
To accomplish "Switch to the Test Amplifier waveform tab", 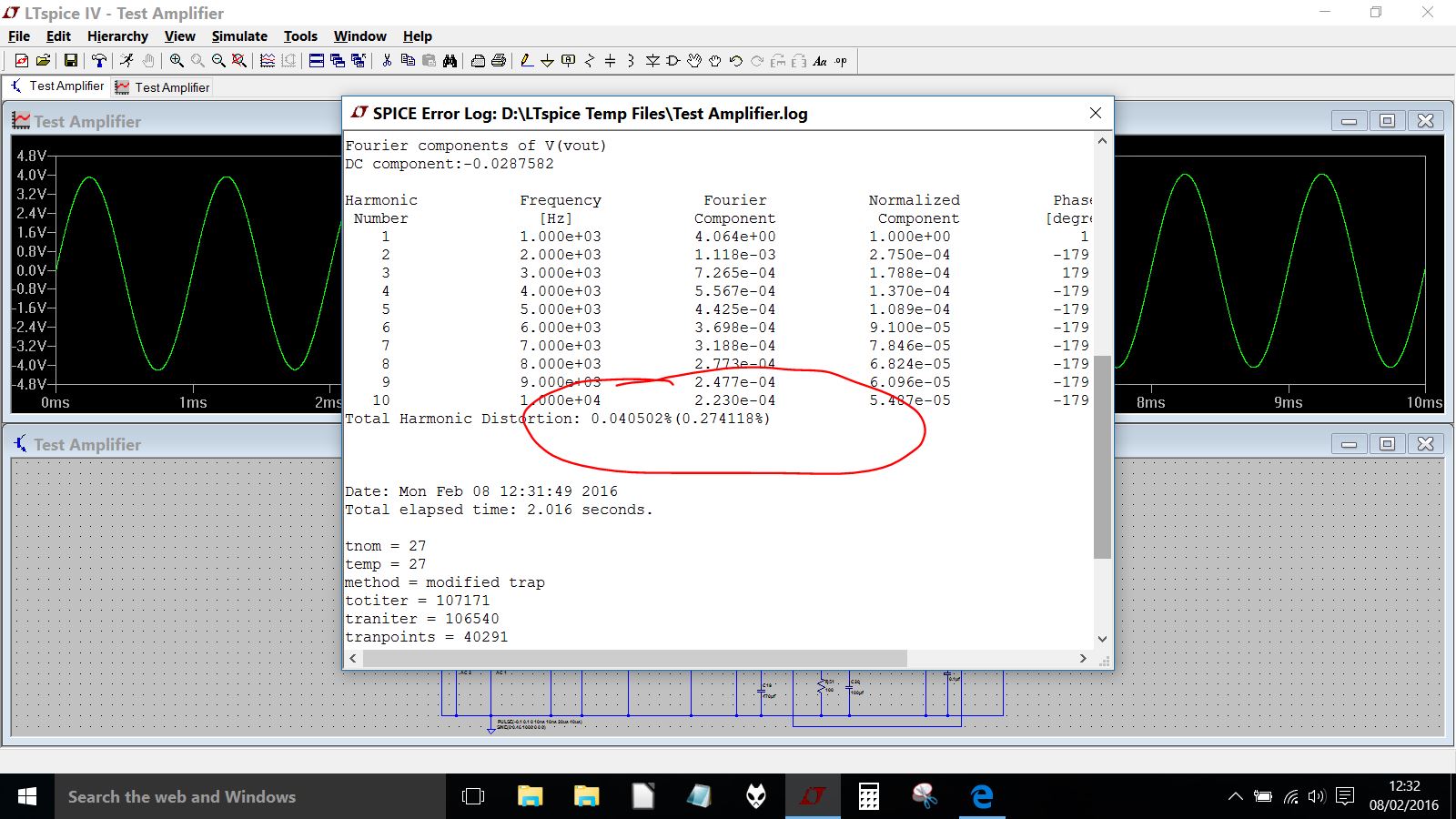I will pos(162,87).
